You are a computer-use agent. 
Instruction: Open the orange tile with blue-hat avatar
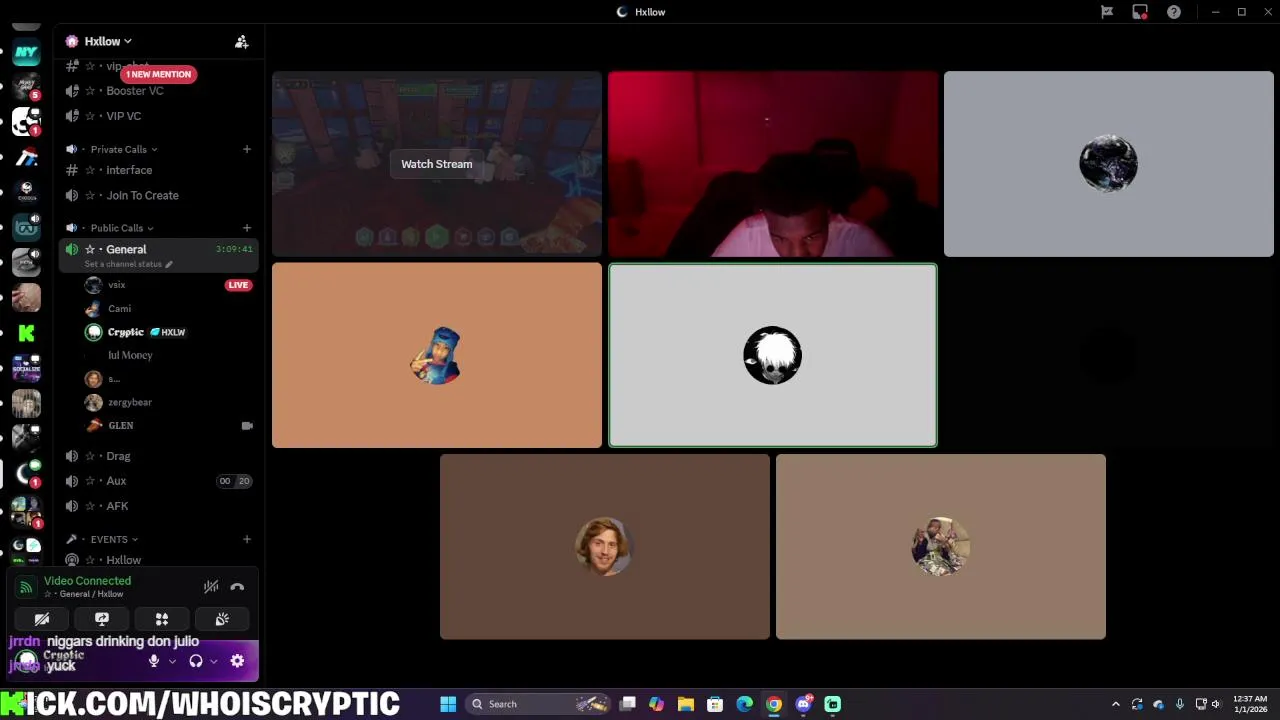pos(437,355)
